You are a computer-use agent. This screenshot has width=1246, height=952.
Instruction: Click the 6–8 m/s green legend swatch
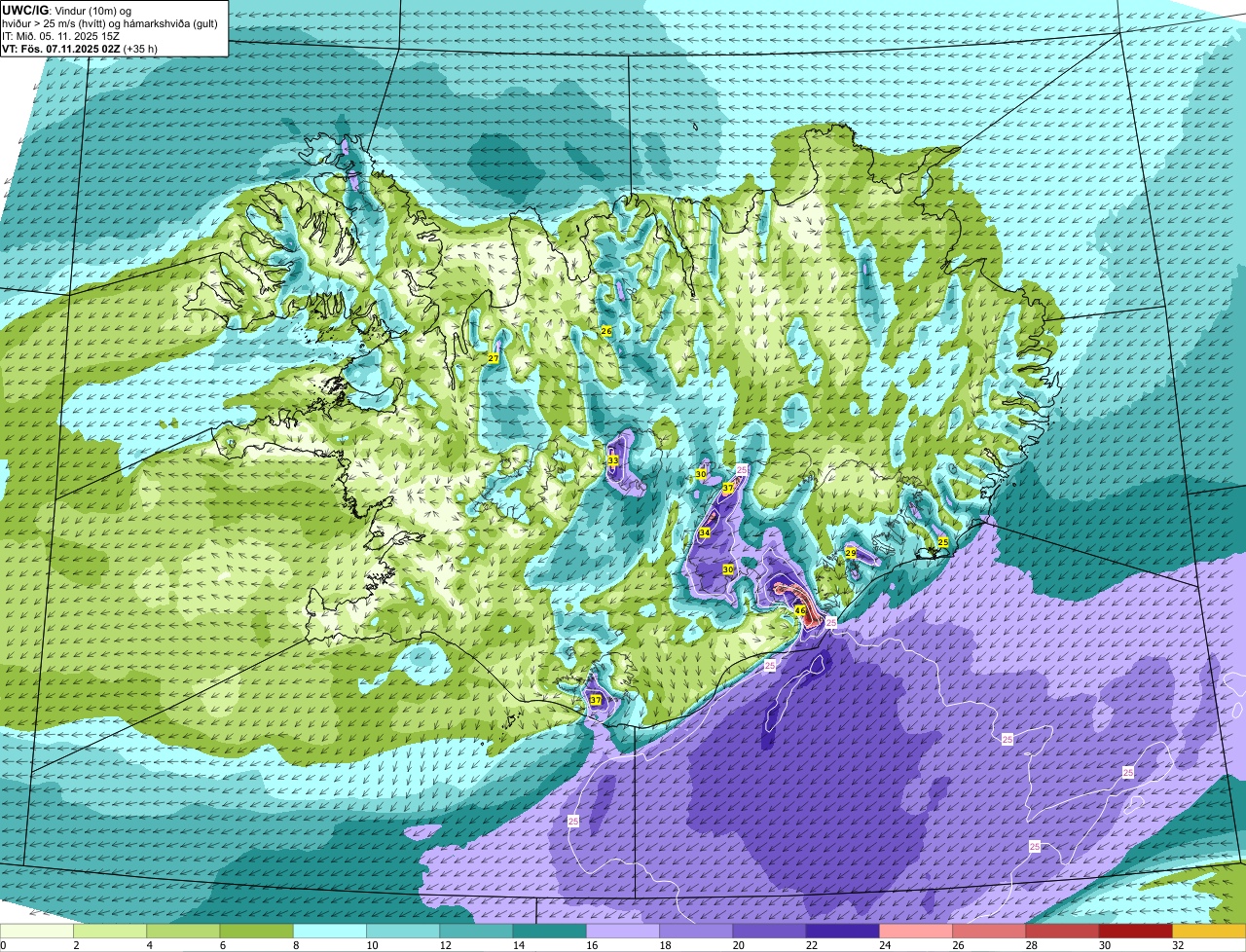[256, 932]
